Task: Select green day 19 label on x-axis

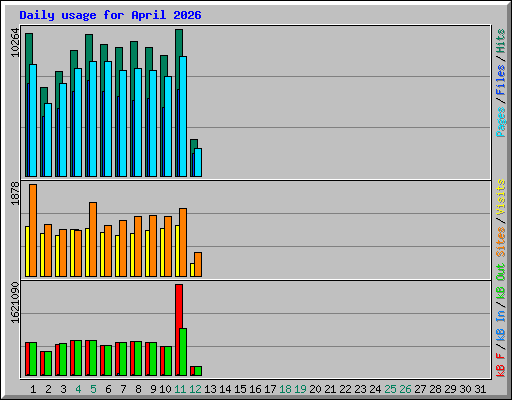Action: click(300, 389)
